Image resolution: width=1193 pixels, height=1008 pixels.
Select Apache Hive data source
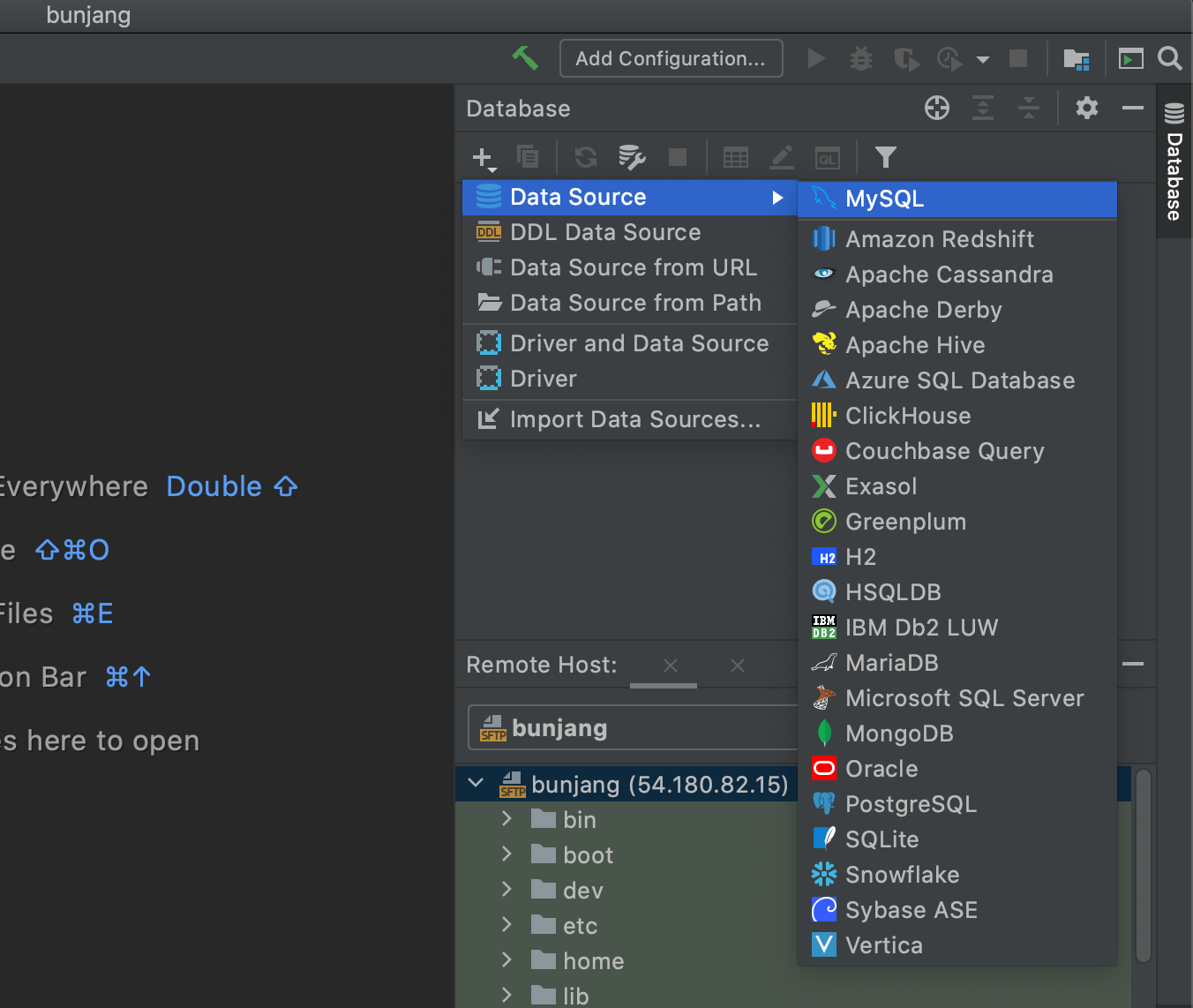click(x=957, y=345)
